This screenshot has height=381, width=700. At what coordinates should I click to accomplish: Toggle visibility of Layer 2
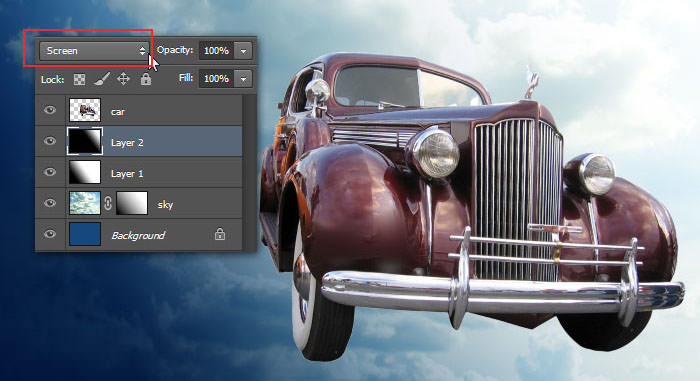(50, 141)
